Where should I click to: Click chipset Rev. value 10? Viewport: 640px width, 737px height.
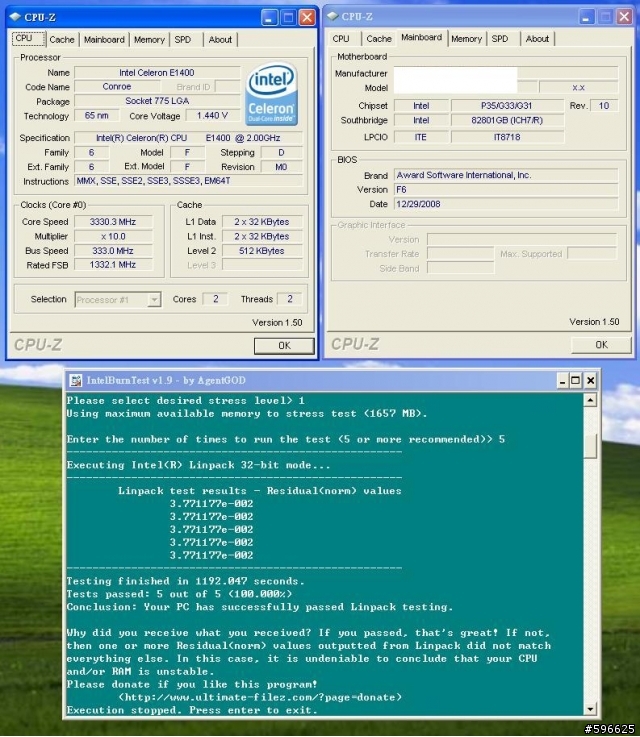[x=604, y=106]
